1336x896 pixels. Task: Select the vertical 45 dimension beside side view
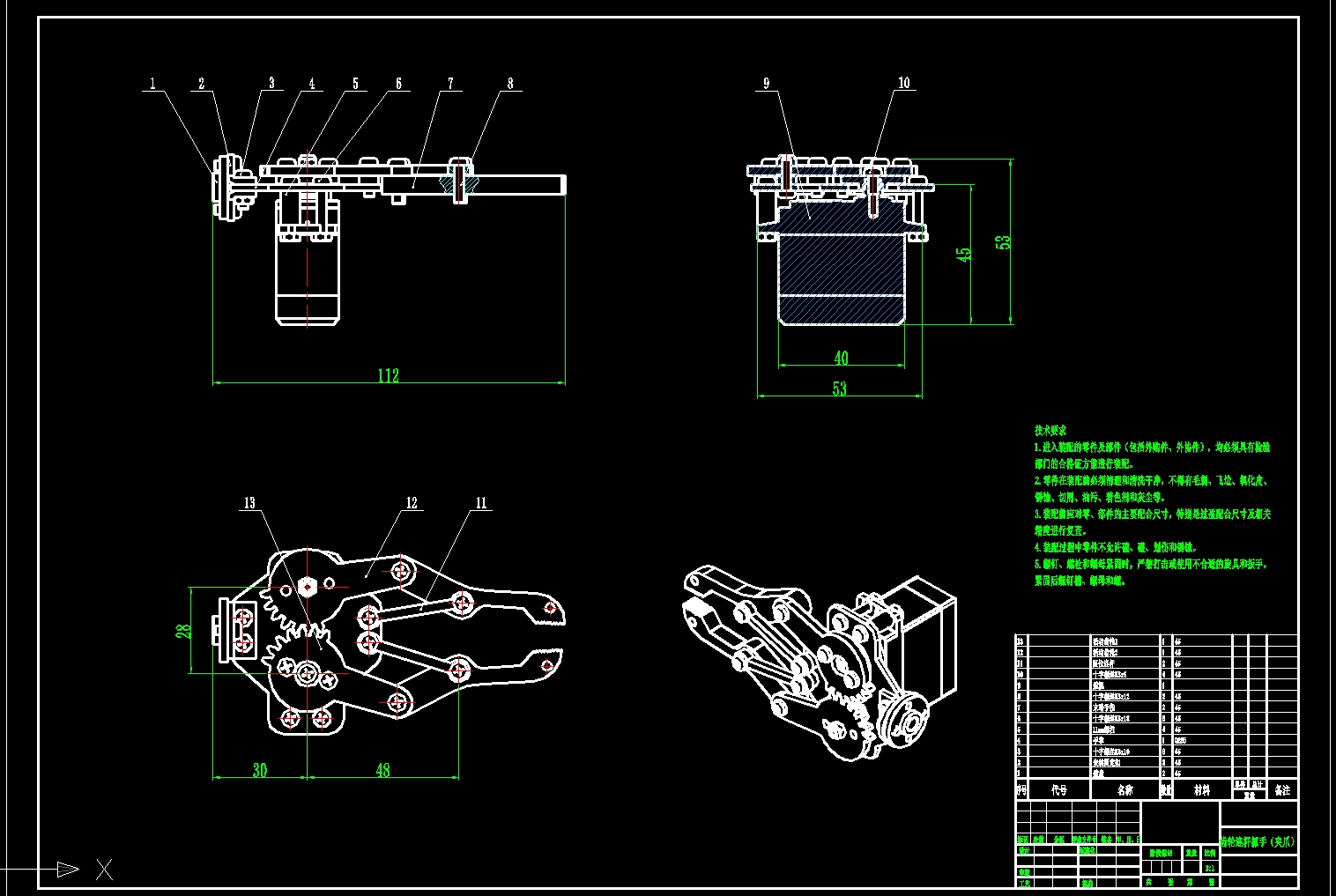click(x=964, y=253)
